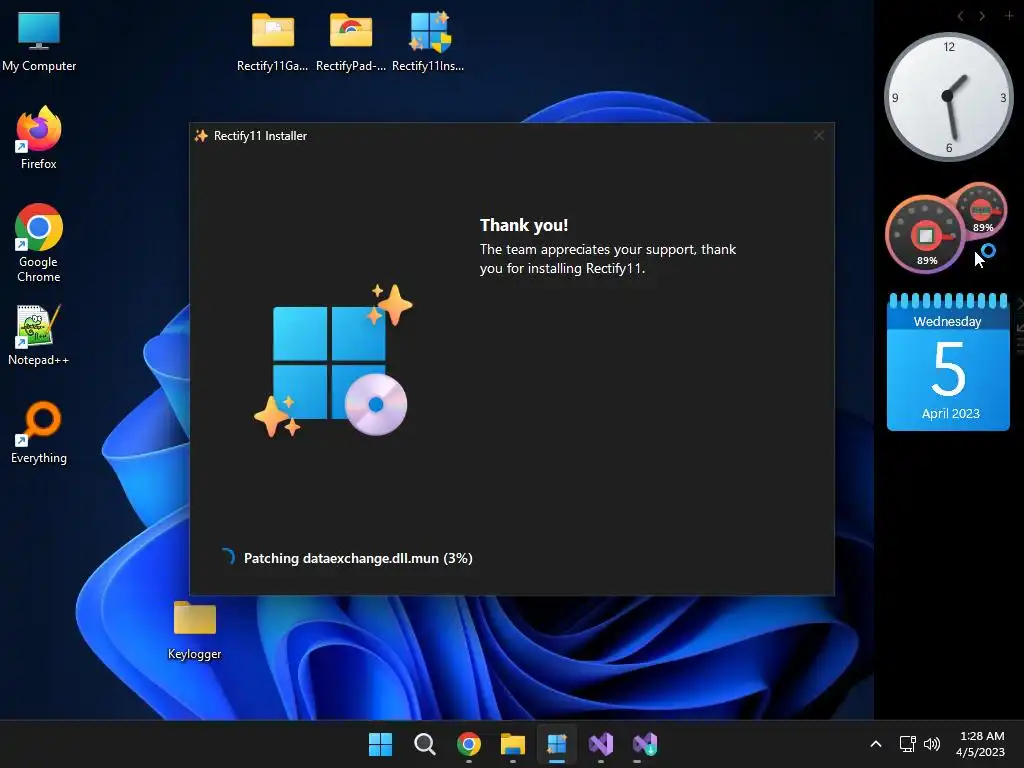This screenshot has width=1024, height=768.
Task: Add a gadget with the plus button
Action: click(x=1008, y=16)
